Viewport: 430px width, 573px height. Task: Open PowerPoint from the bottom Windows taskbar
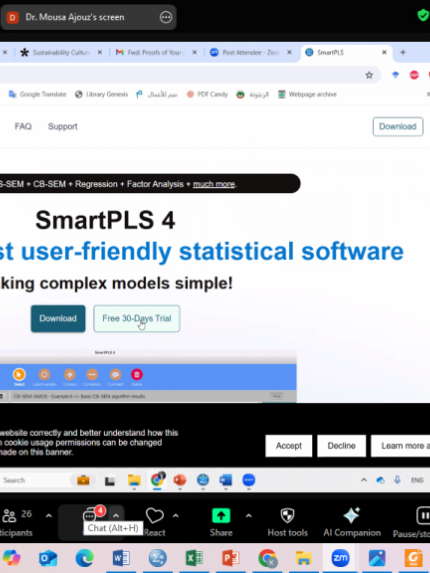tap(231, 558)
